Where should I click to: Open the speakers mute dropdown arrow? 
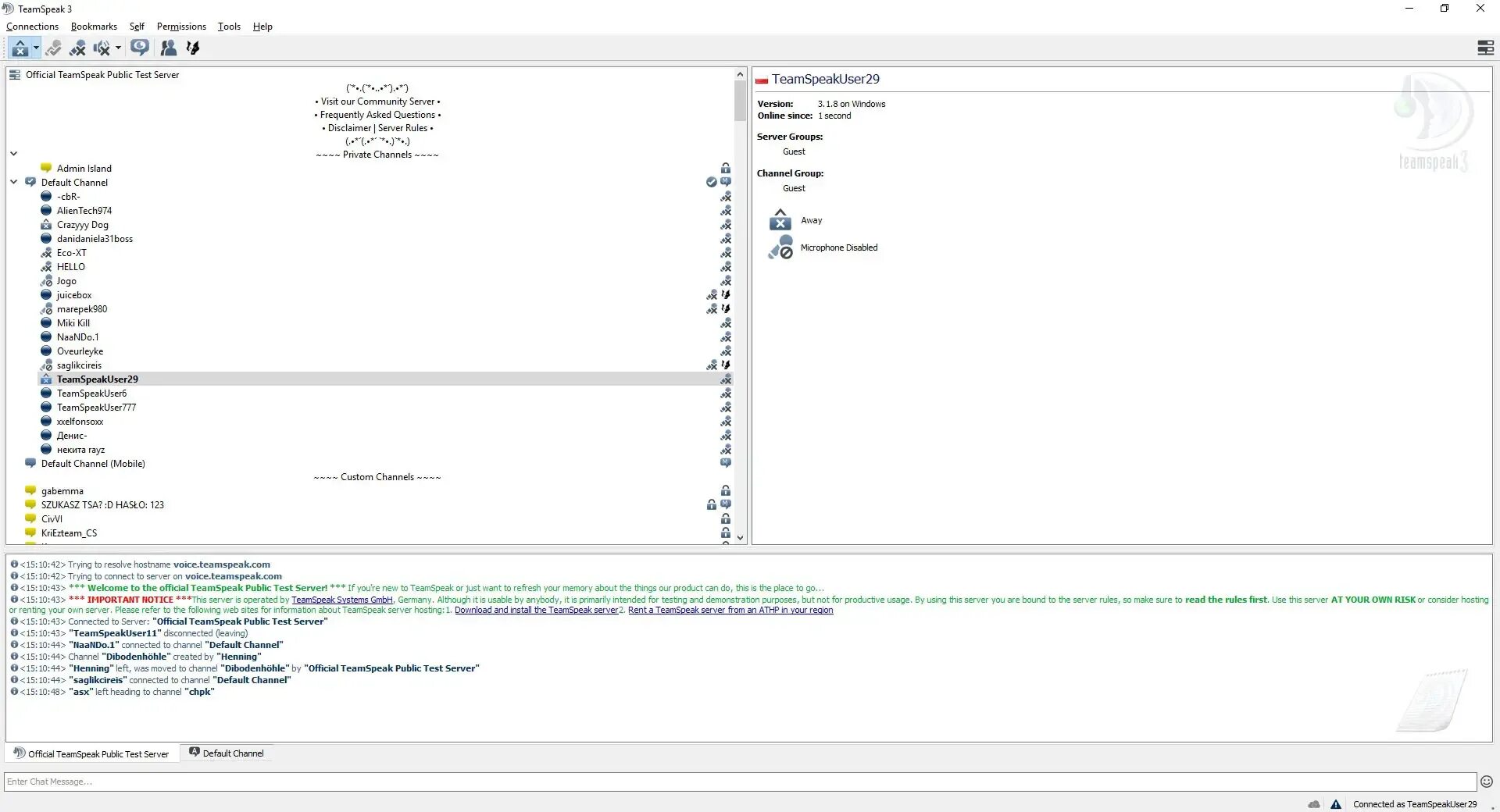pos(118,48)
